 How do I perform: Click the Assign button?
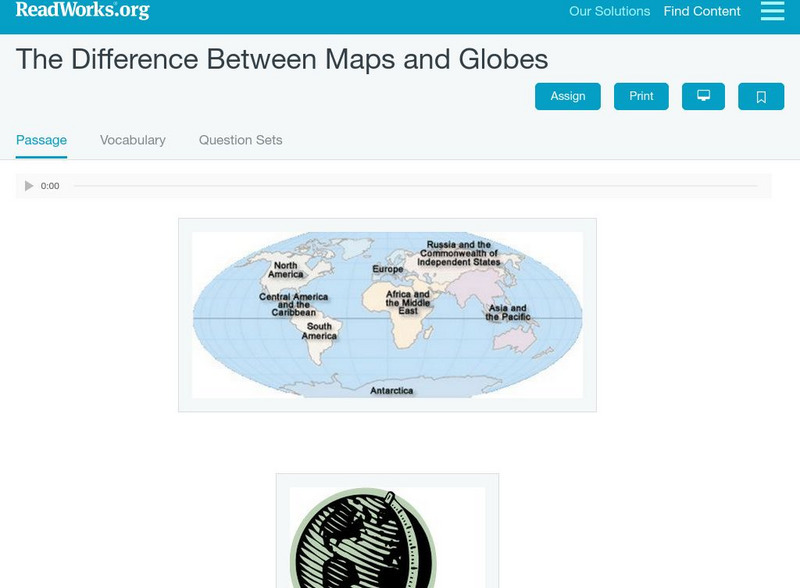coord(568,96)
